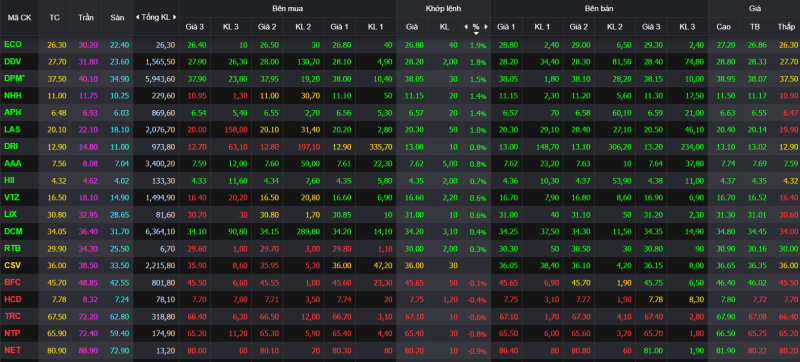This screenshot has width=800, height=362.
Task: Select the HCD ticker symbol
Action: point(13,299)
